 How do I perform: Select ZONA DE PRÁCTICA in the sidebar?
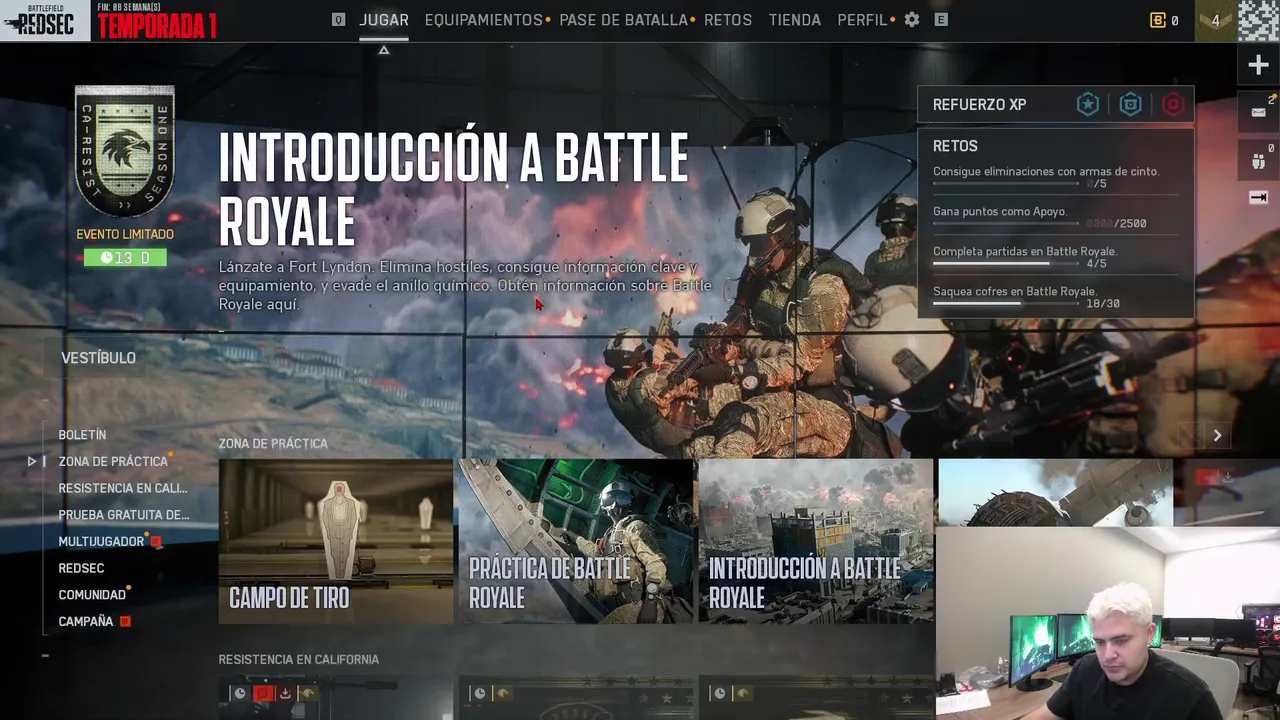(113, 462)
